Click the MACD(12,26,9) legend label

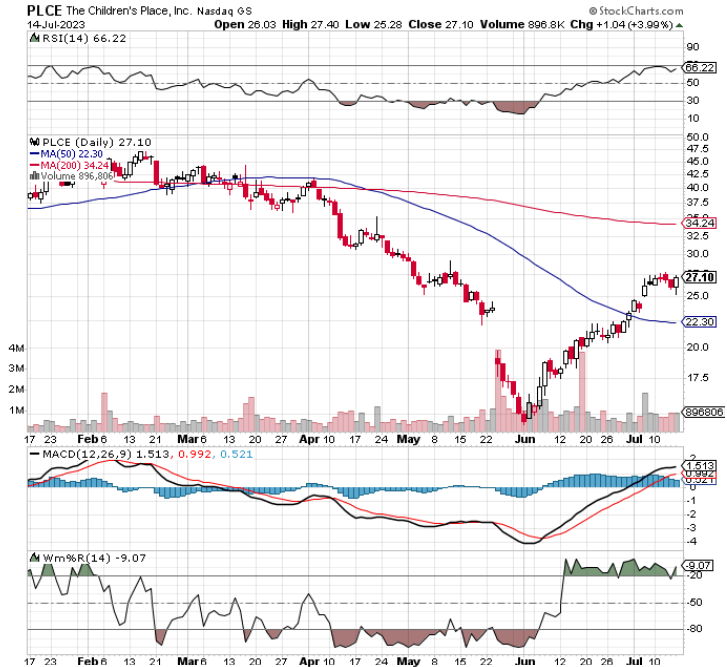pos(87,454)
